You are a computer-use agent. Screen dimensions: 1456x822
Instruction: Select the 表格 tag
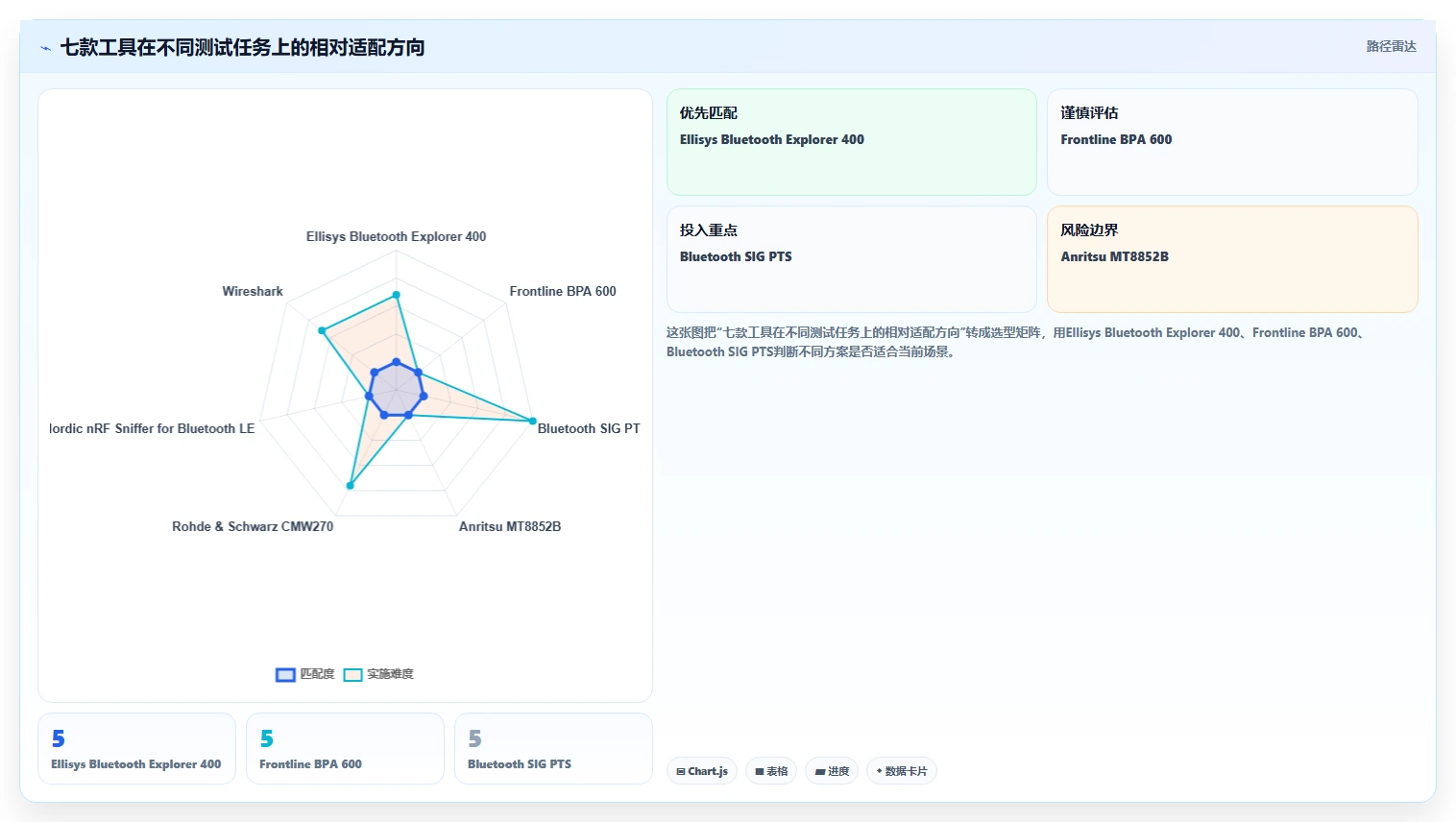tap(771, 771)
